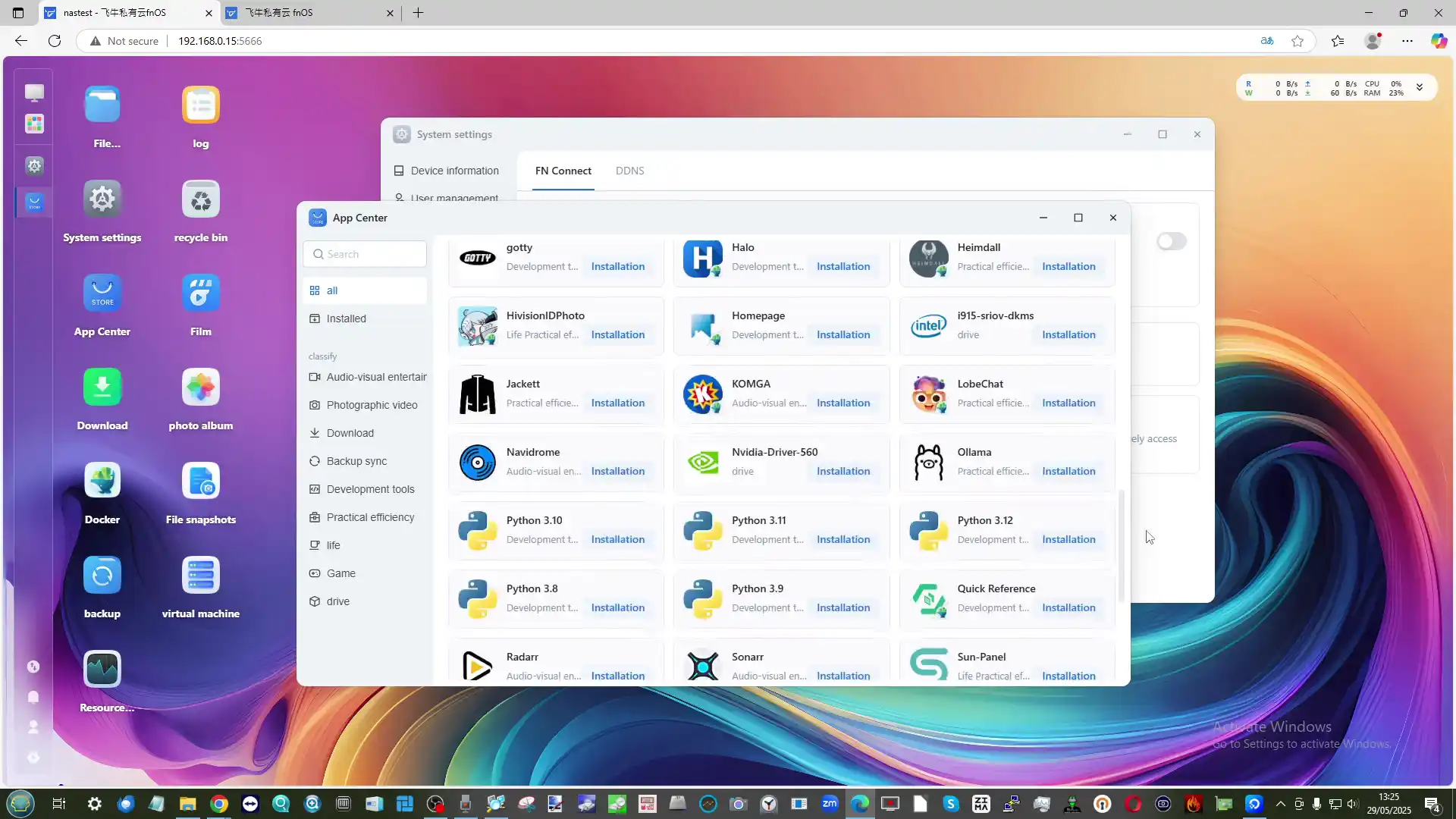Image resolution: width=1456 pixels, height=819 pixels.
Task: Expand the network monitor widget chevron
Action: point(1420,88)
